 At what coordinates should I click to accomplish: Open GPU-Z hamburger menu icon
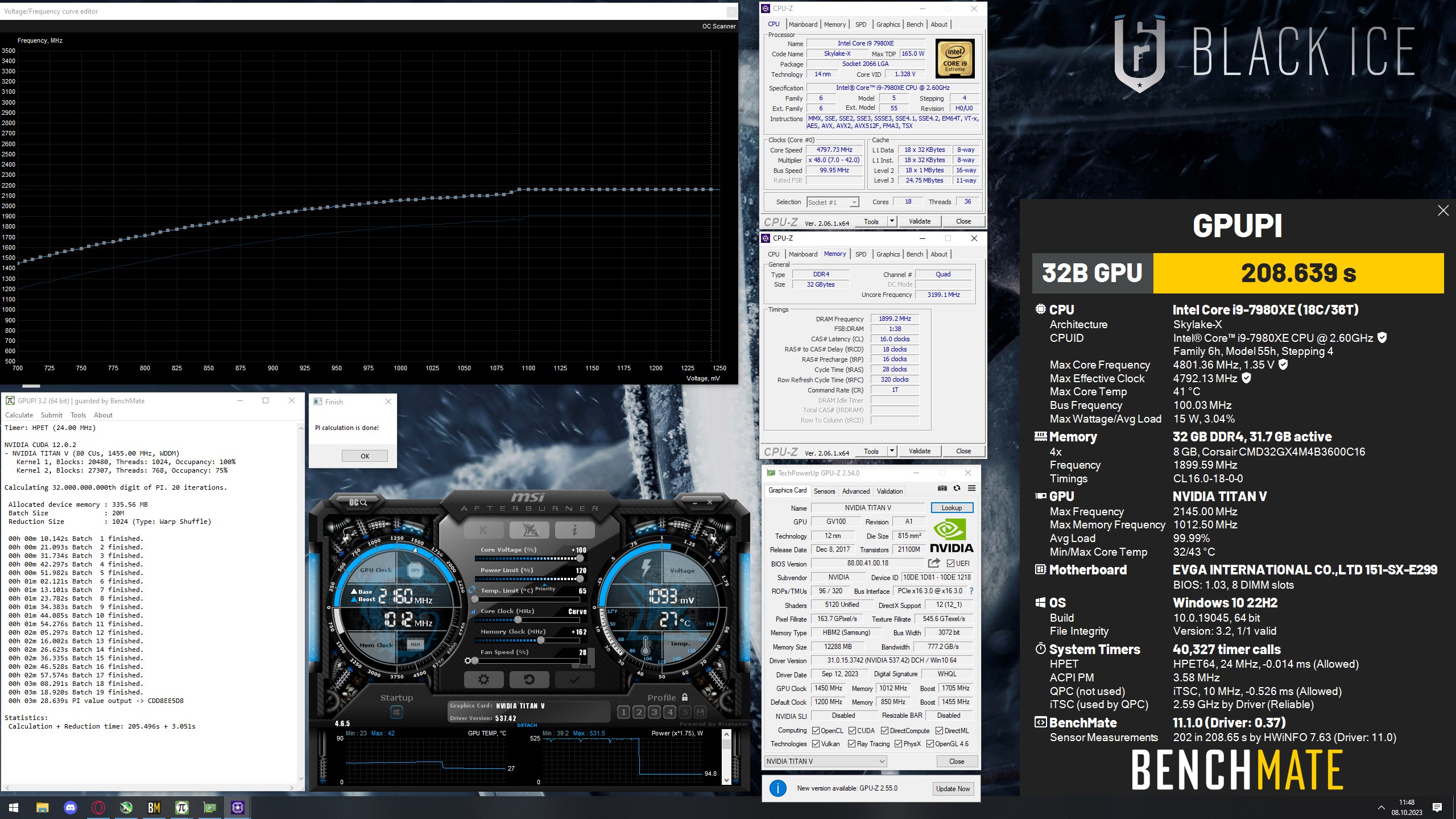click(x=971, y=489)
